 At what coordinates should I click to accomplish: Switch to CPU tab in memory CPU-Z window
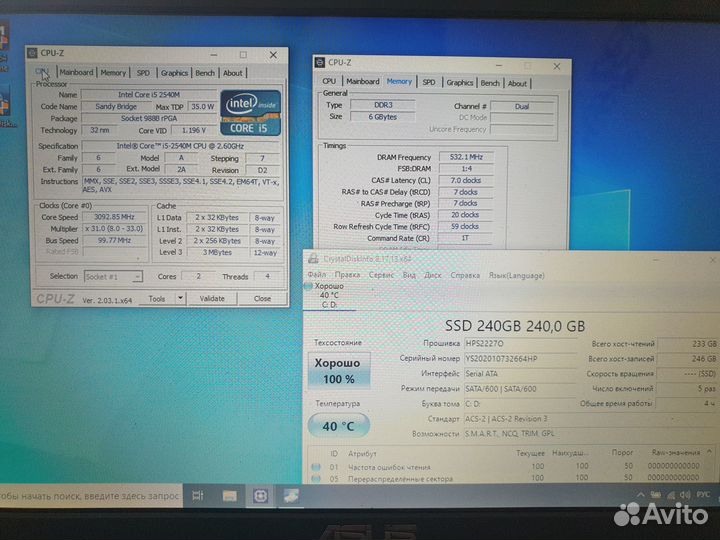click(329, 81)
